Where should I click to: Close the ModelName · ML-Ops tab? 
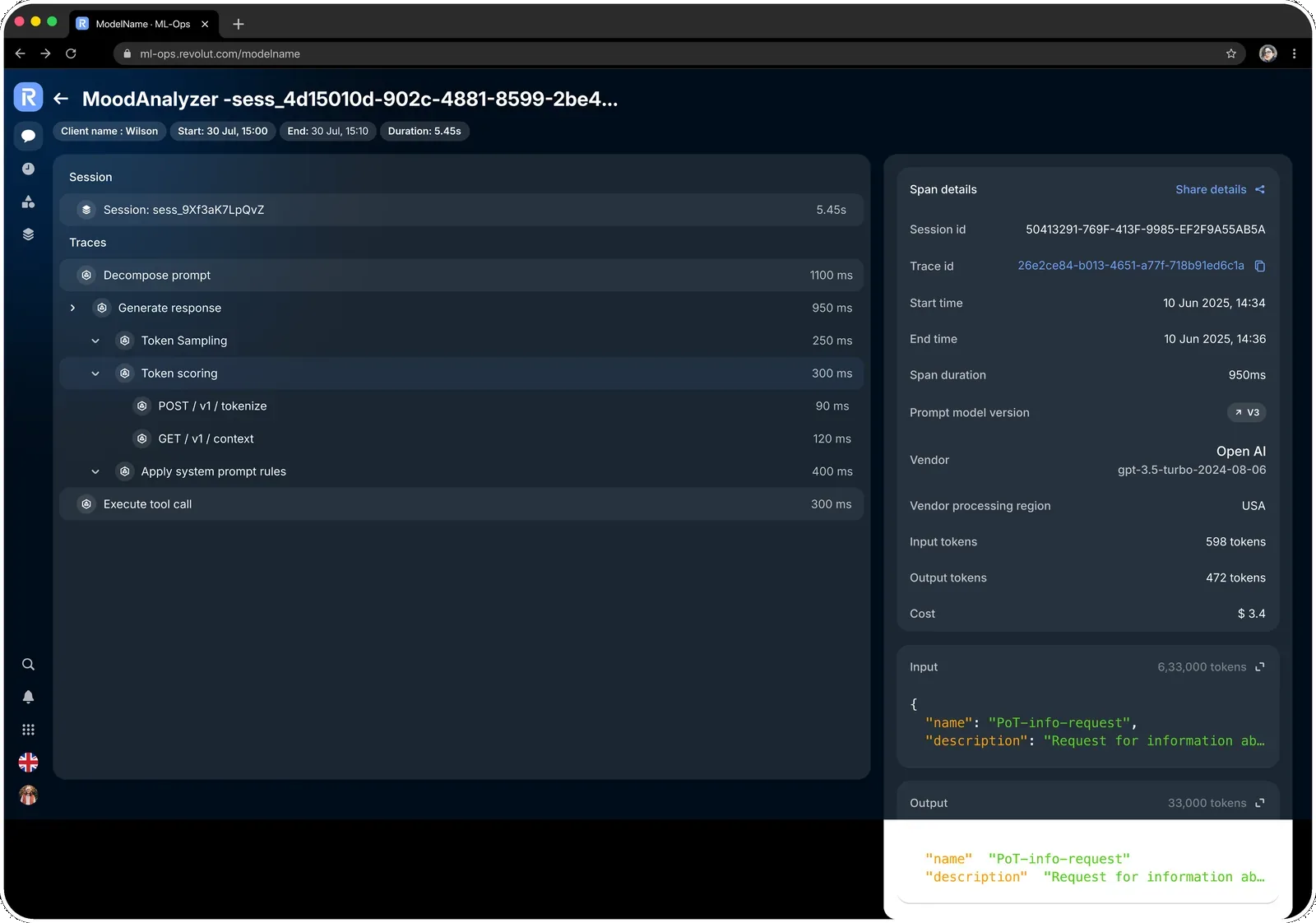pos(205,24)
